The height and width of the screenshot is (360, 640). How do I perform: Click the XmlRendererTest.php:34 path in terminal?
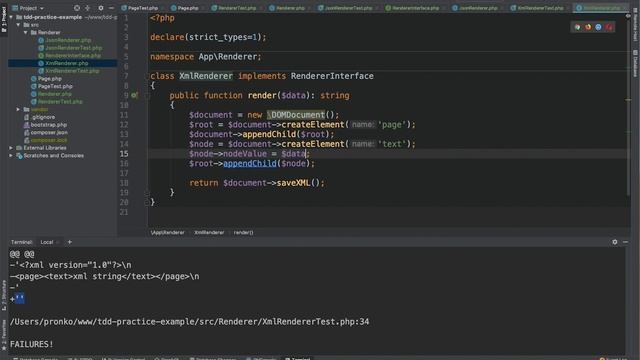click(189, 322)
